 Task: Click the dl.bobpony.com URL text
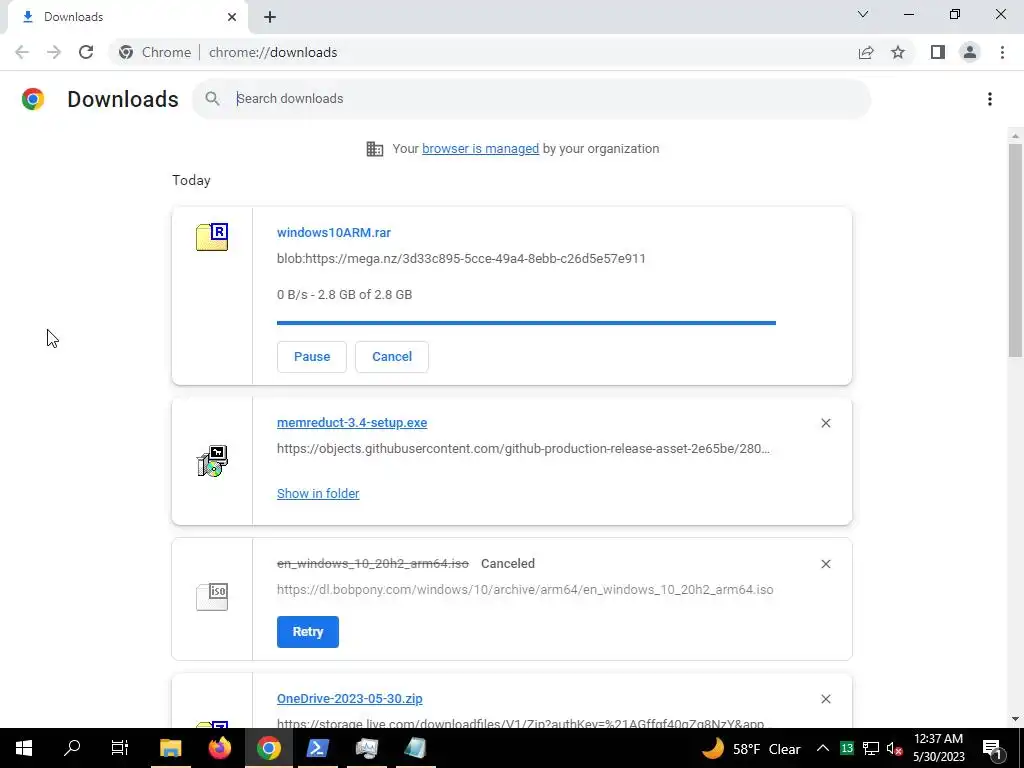pyautogui.click(x=525, y=590)
